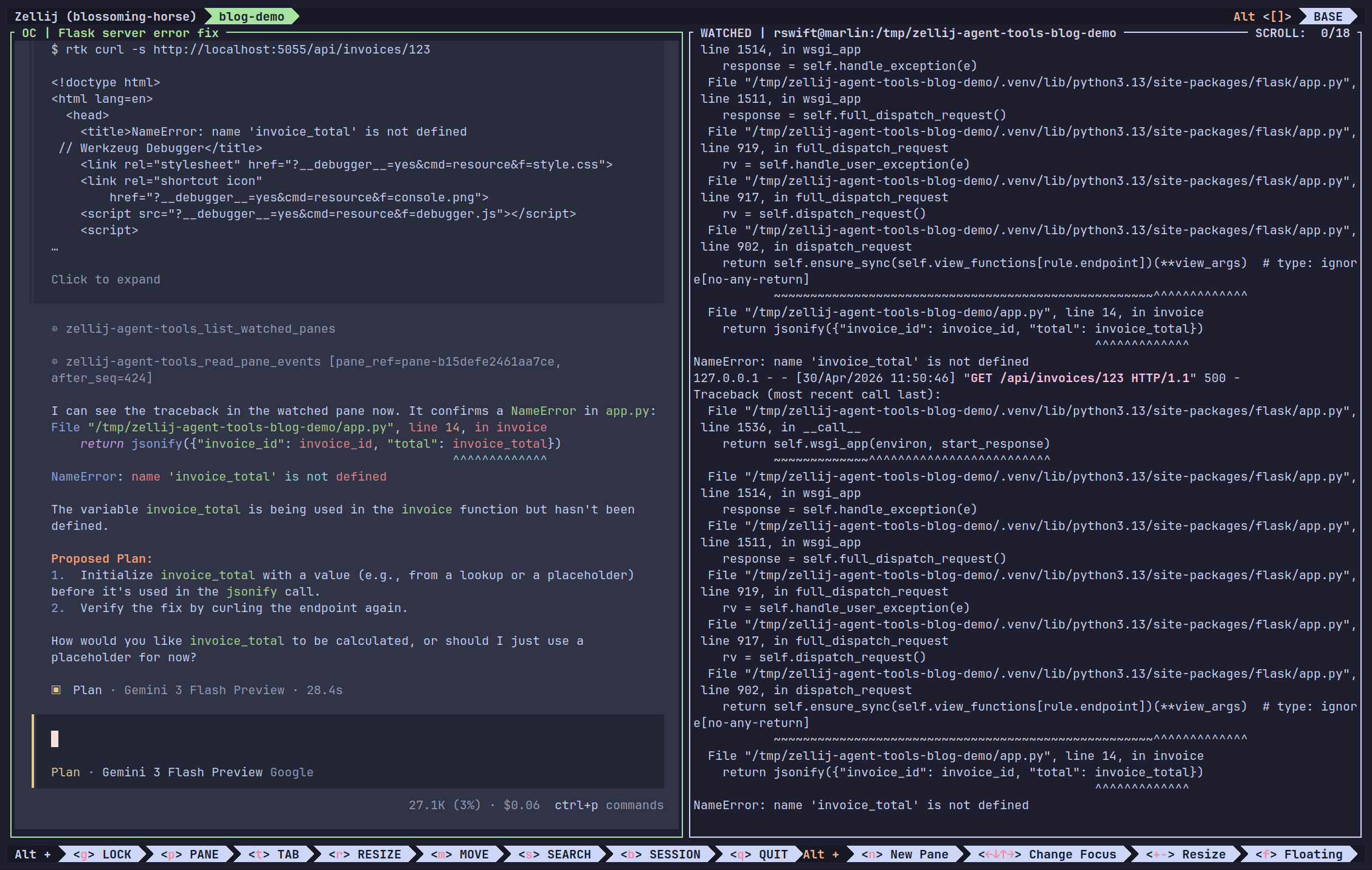Image resolution: width=1372 pixels, height=870 pixels.
Task: Click the 'Traceback (most recent call last):' line
Action: (x=817, y=394)
